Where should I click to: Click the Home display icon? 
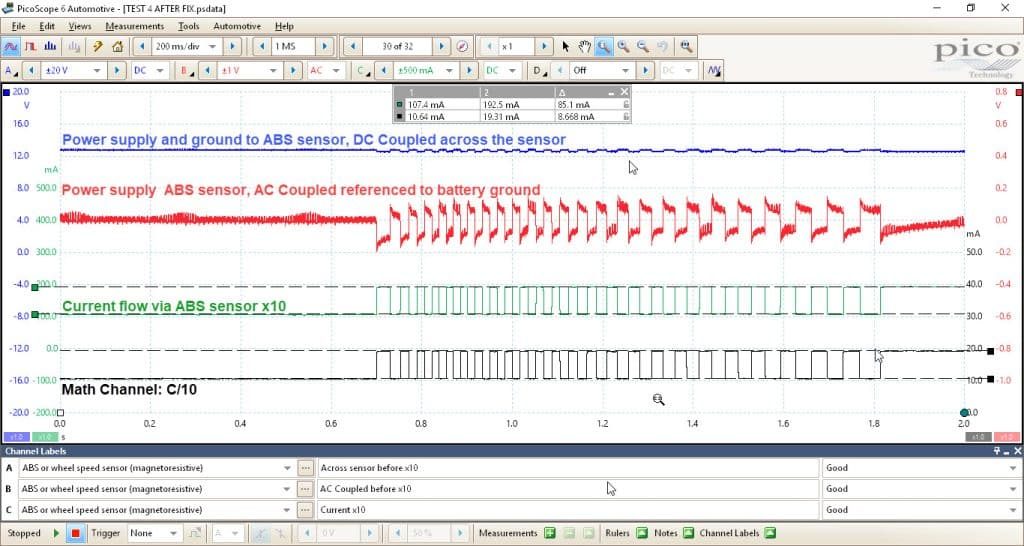[118, 47]
